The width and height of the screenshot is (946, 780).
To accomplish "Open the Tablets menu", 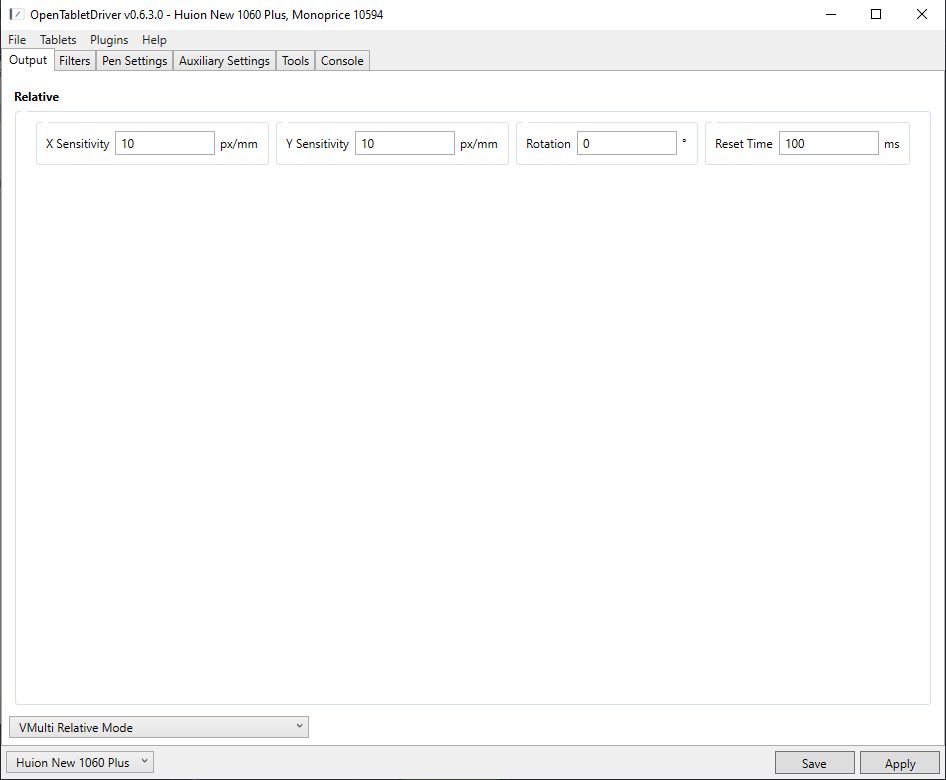I will [x=57, y=40].
